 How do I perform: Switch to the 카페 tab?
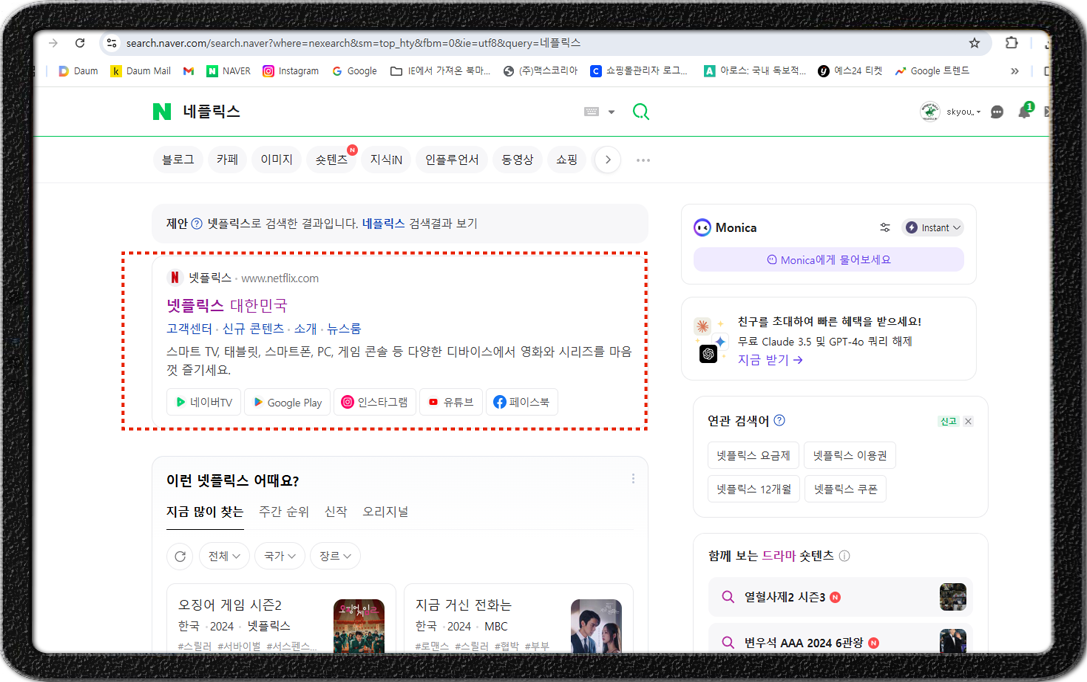pos(227,160)
